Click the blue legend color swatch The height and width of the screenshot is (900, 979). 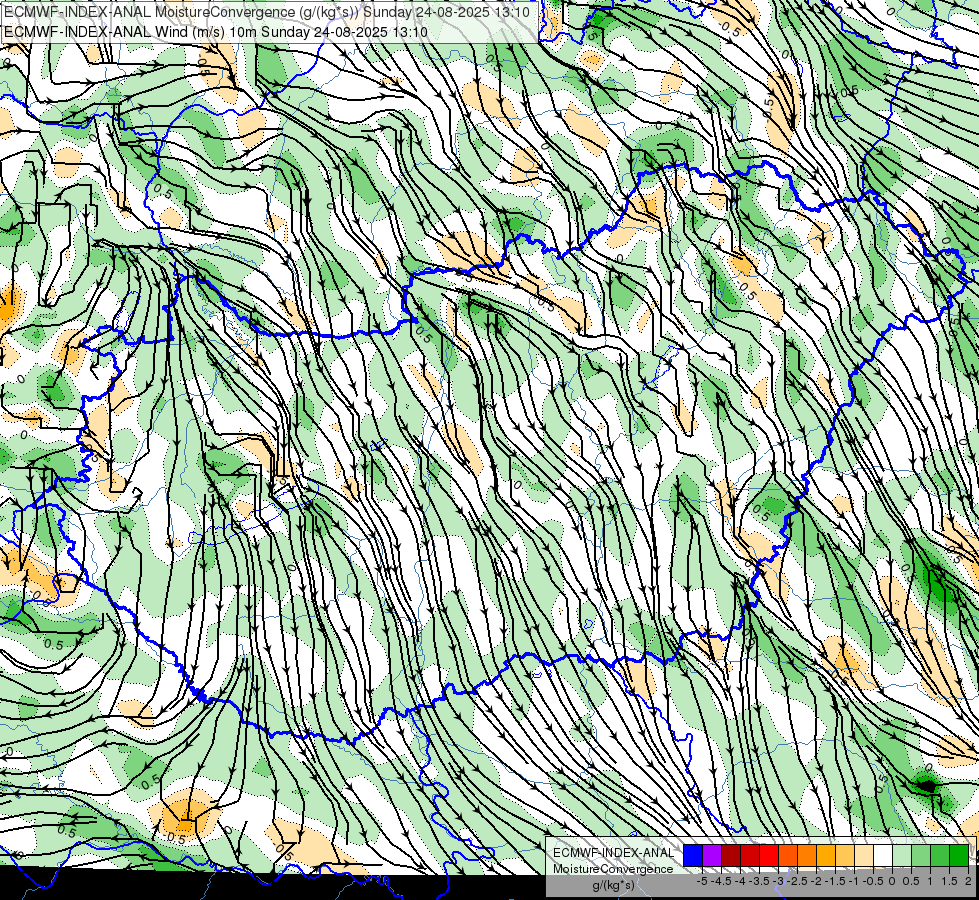click(x=693, y=855)
